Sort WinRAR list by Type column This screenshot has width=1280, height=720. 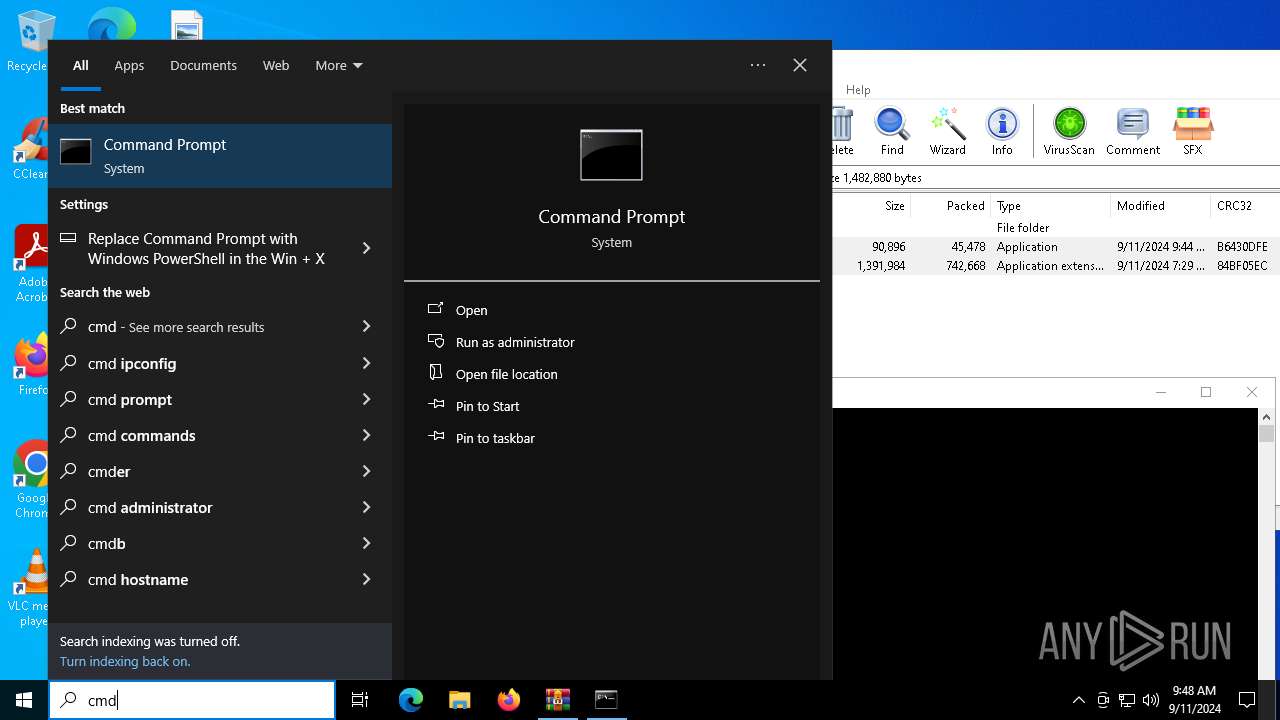1050,206
